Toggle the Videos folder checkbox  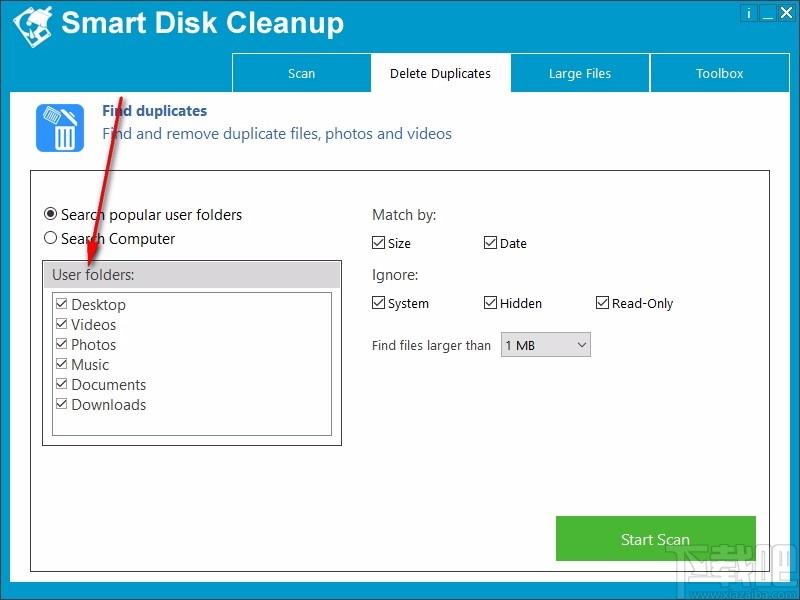(x=62, y=324)
